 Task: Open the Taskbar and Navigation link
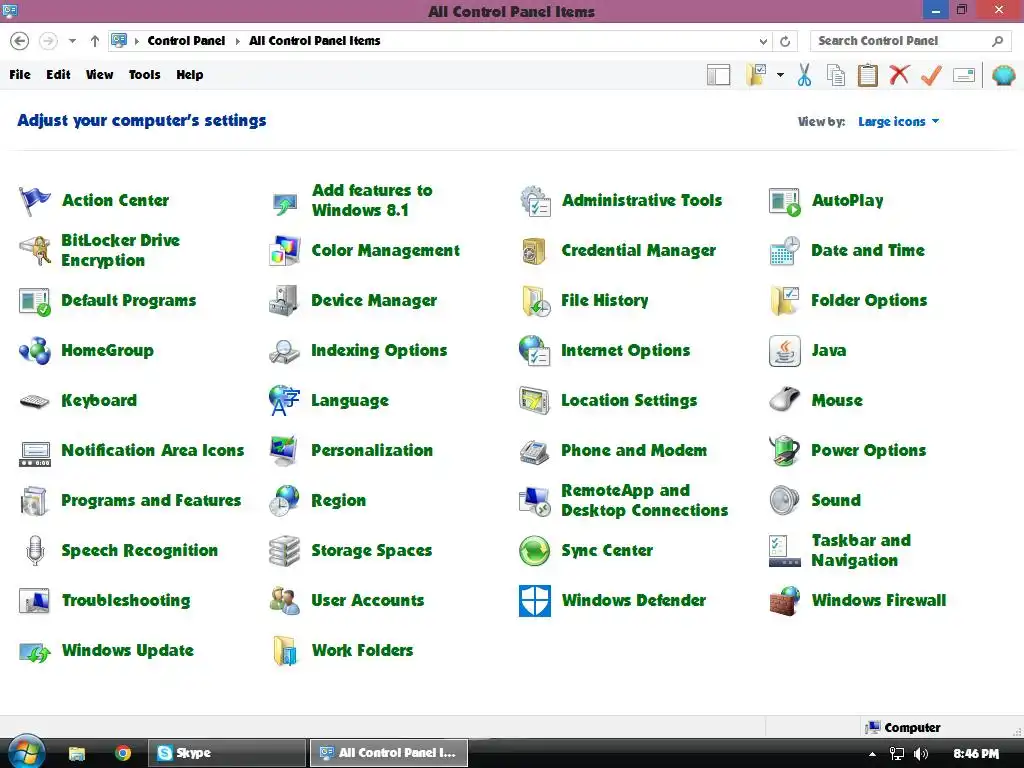tap(861, 551)
